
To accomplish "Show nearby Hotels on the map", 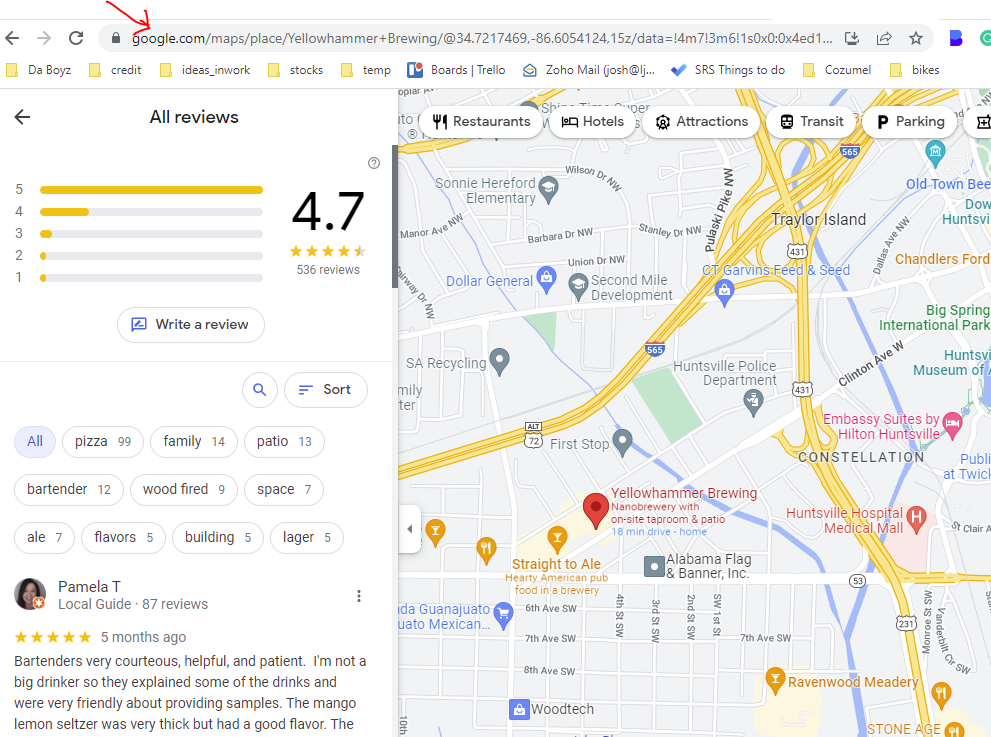I will pos(593,121).
